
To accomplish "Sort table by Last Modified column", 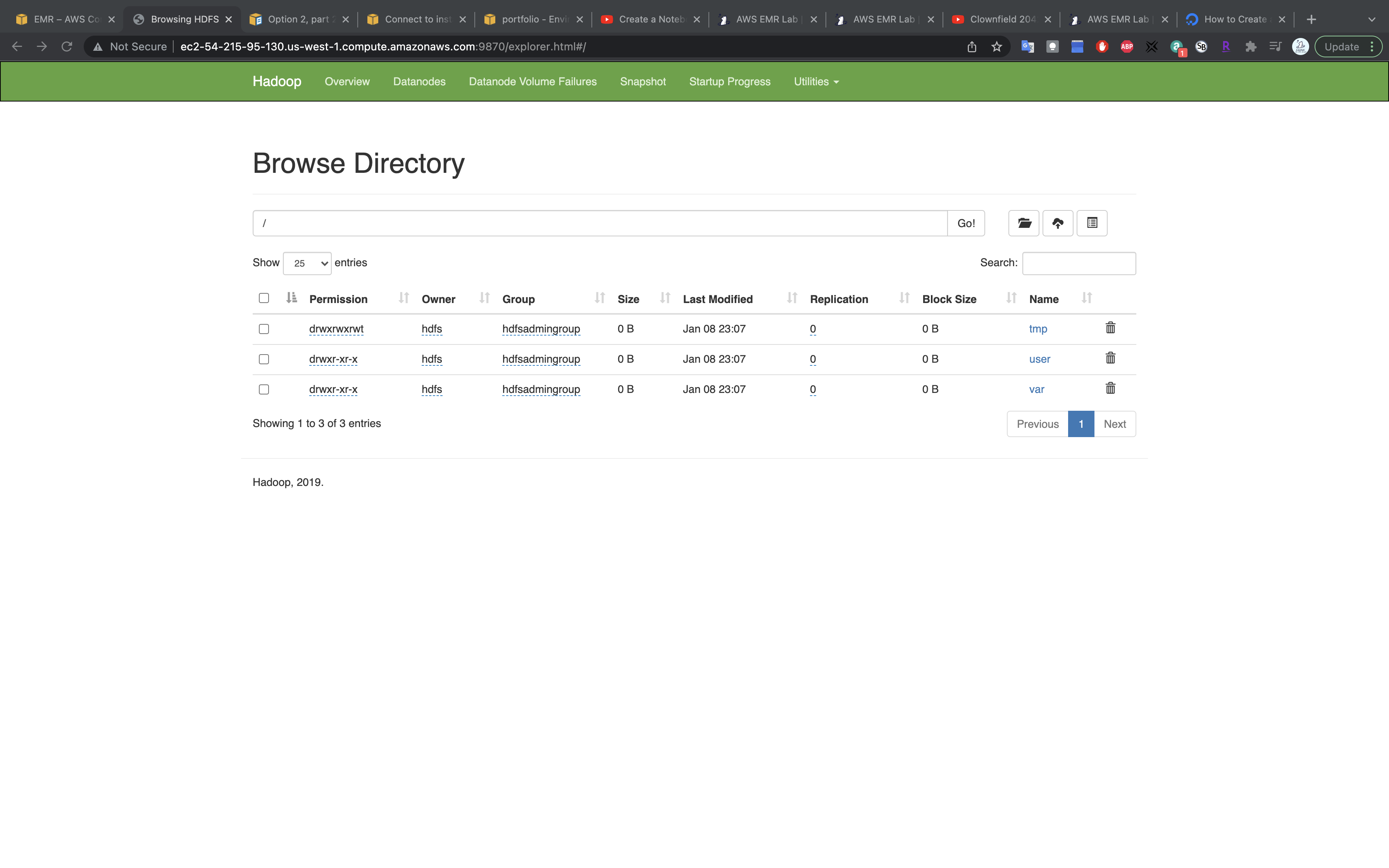I will [x=717, y=299].
